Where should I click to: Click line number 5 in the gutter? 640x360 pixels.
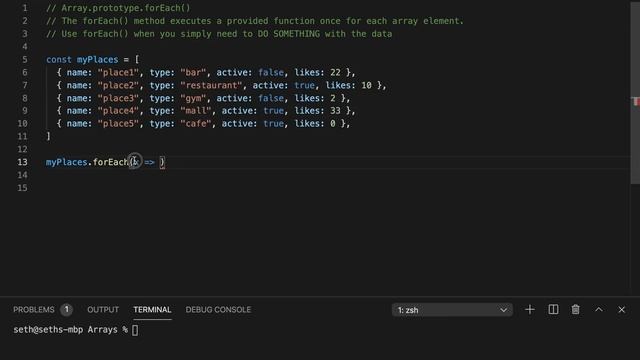click(x=25, y=60)
